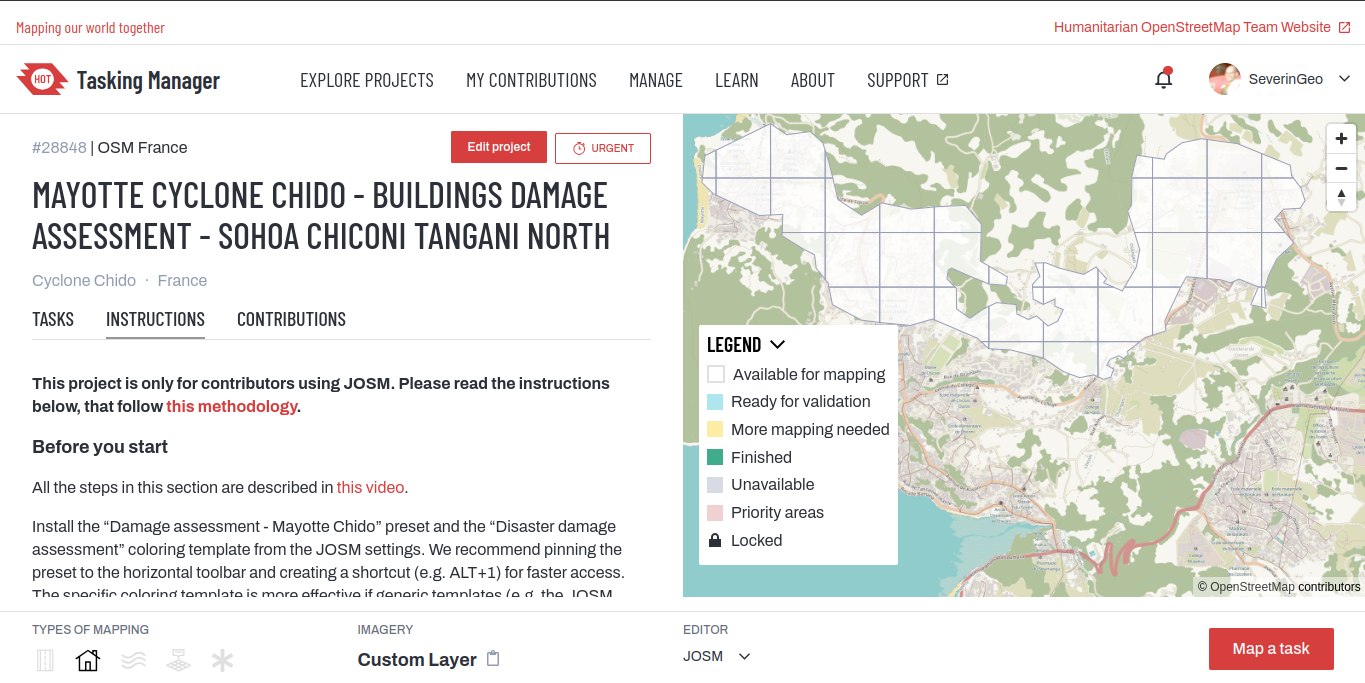Viewport: 1365px width, 683px height.
Task: Click the France country tag
Action: click(x=182, y=281)
